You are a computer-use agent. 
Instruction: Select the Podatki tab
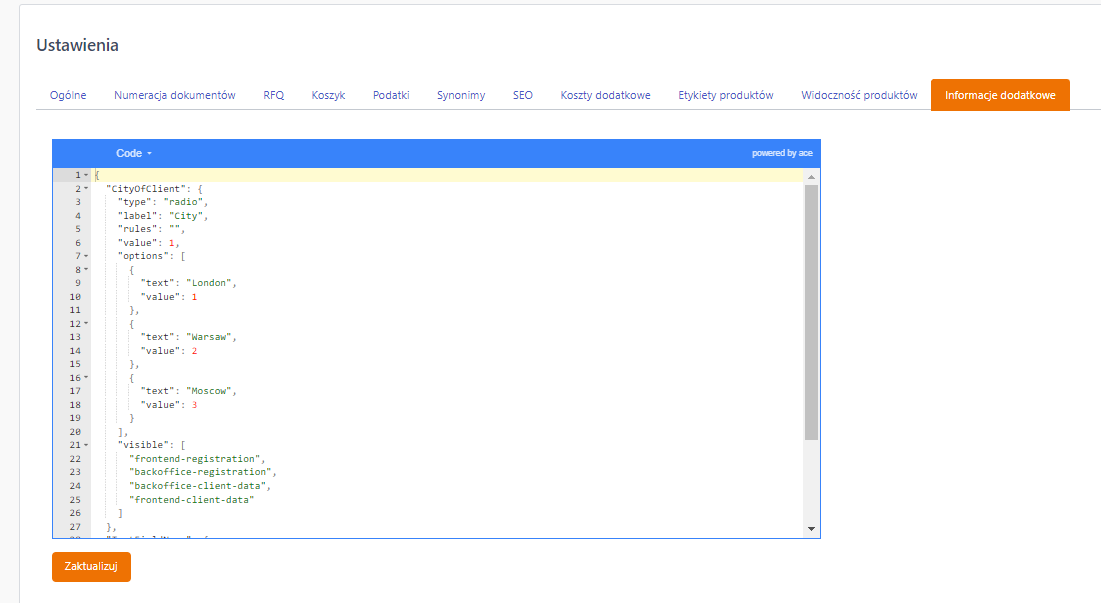click(x=391, y=95)
